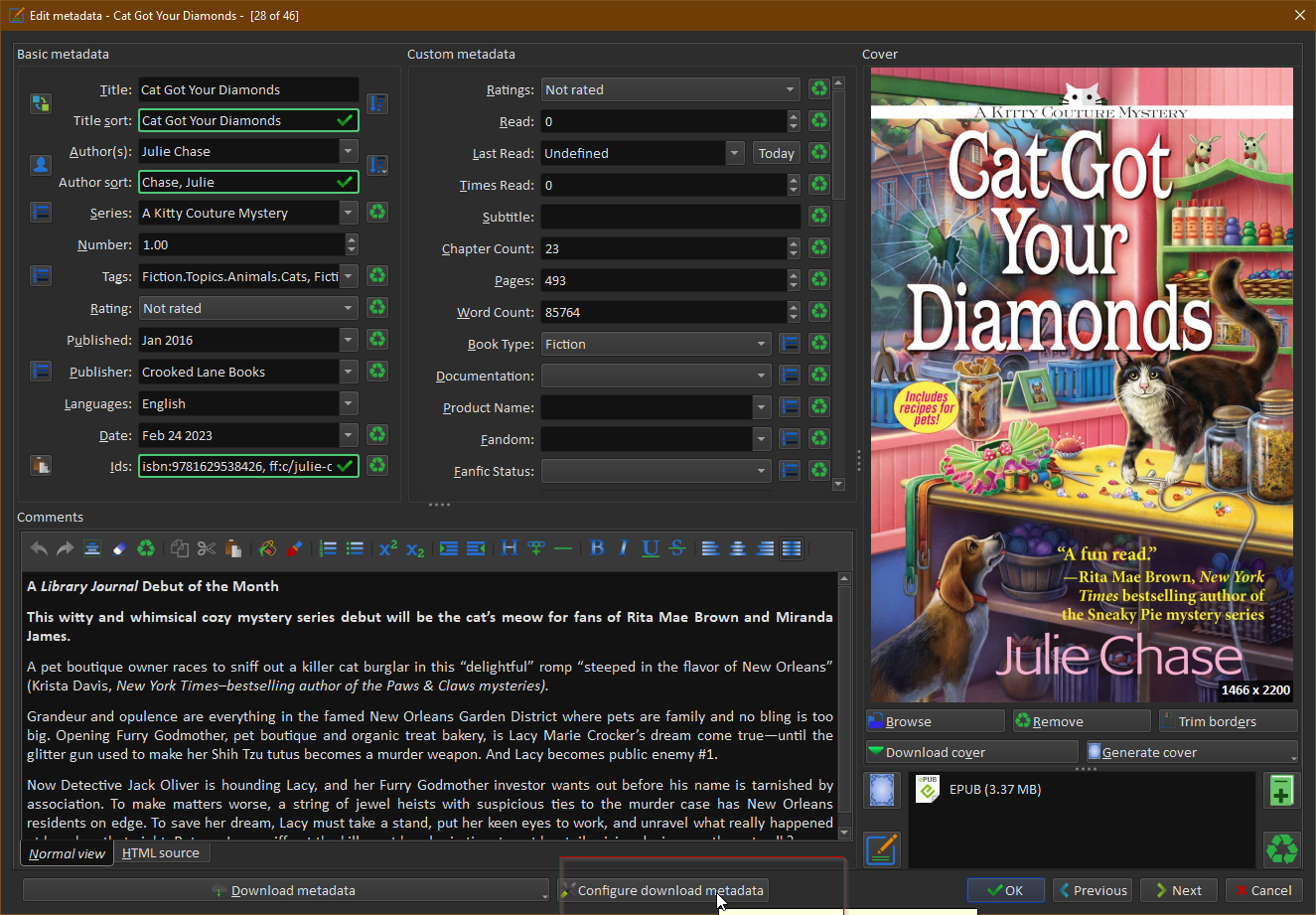1316x915 pixels.
Task: Toggle bold in comments toolbar
Action: click(597, 548)
